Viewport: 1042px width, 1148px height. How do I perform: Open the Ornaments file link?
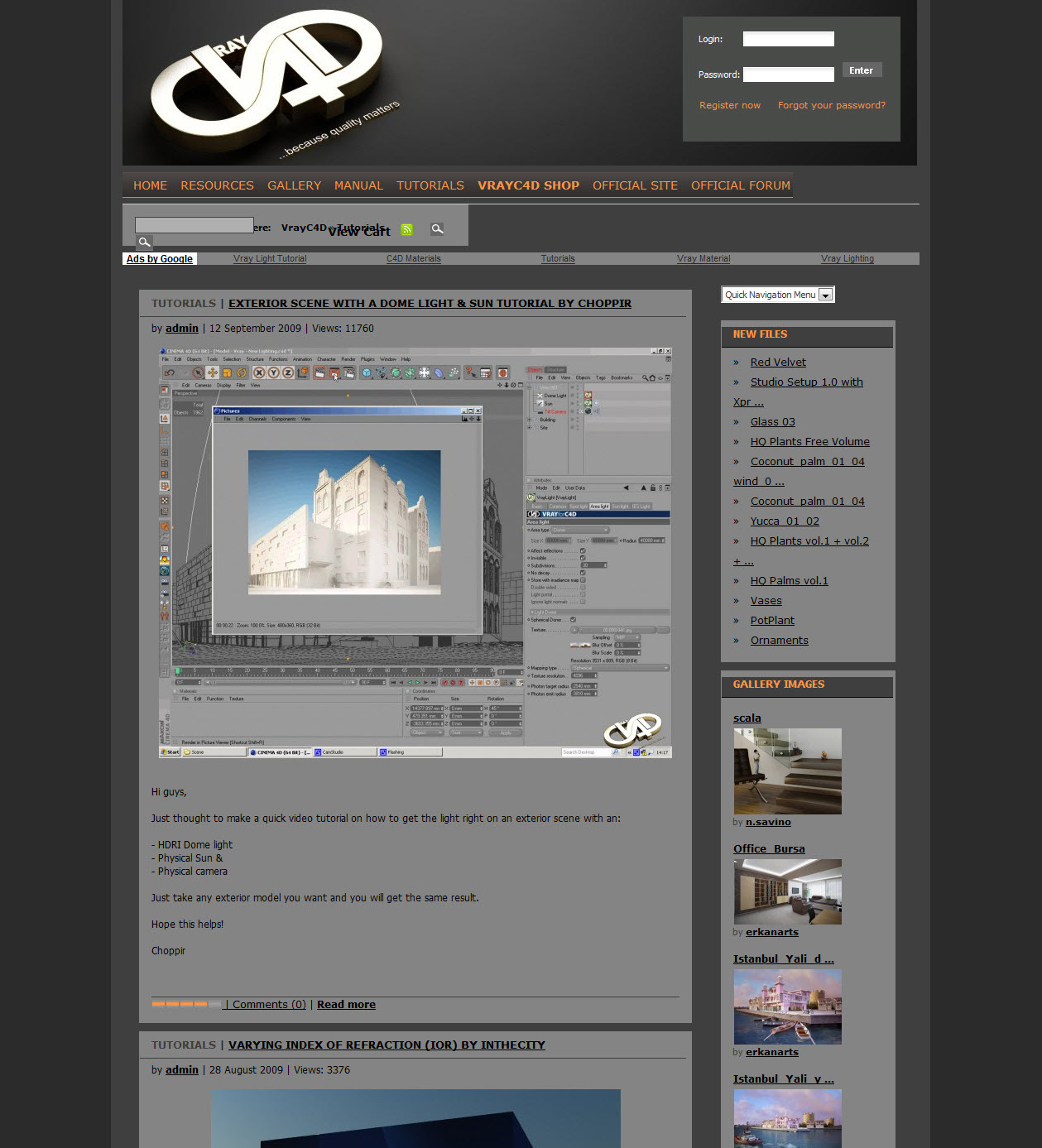pyautogui.click(x=780, y=641)
